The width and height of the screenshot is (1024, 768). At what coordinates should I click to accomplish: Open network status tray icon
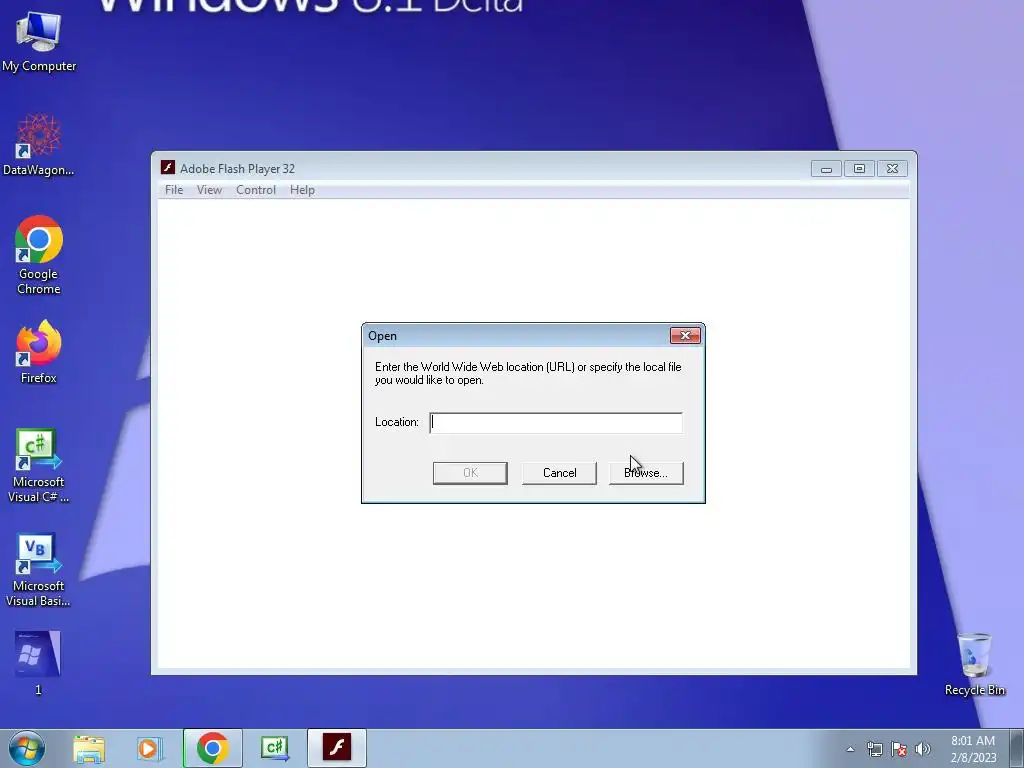[874, 749]
